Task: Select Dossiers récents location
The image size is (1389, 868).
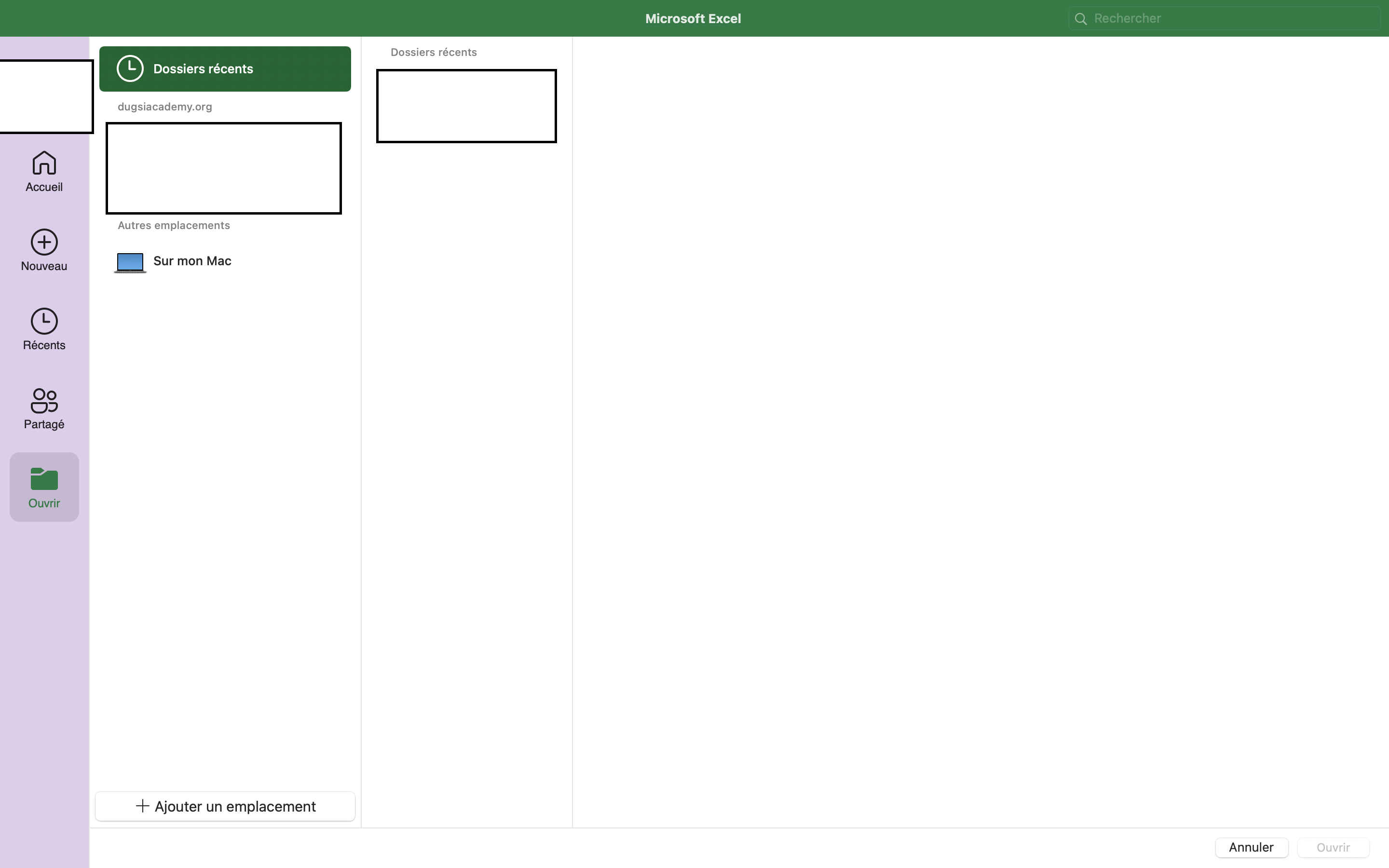Action: click(225, 69)
